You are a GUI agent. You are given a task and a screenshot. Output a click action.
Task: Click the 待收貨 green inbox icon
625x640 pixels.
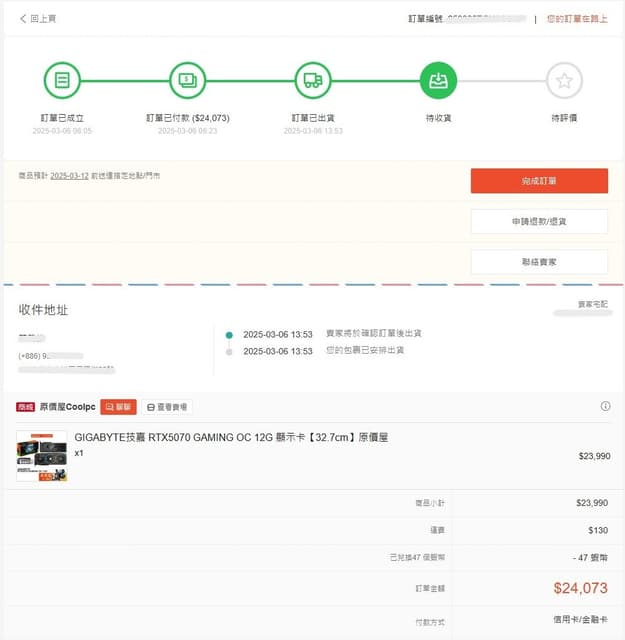[x=438, y=80]
